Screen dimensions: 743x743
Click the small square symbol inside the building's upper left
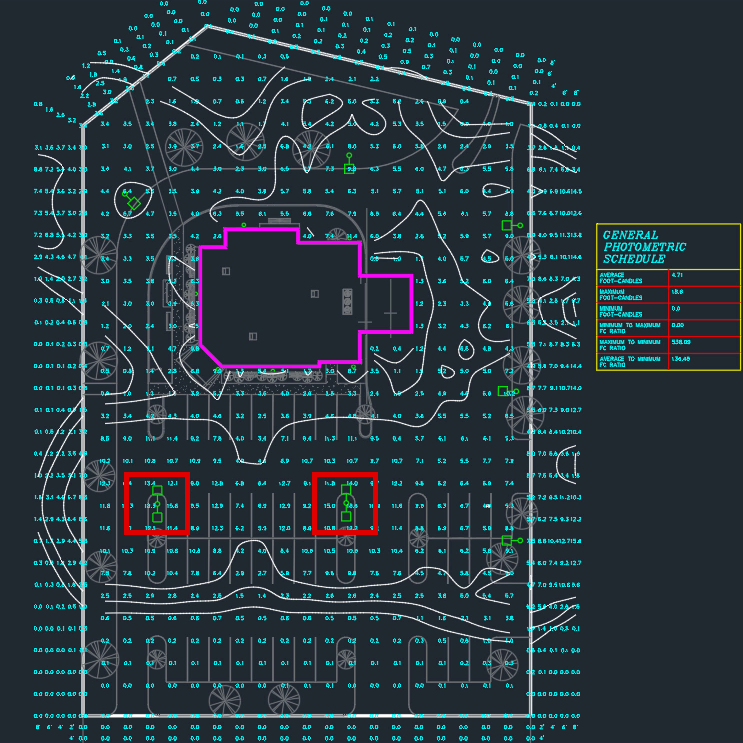(x=226, y=271)
